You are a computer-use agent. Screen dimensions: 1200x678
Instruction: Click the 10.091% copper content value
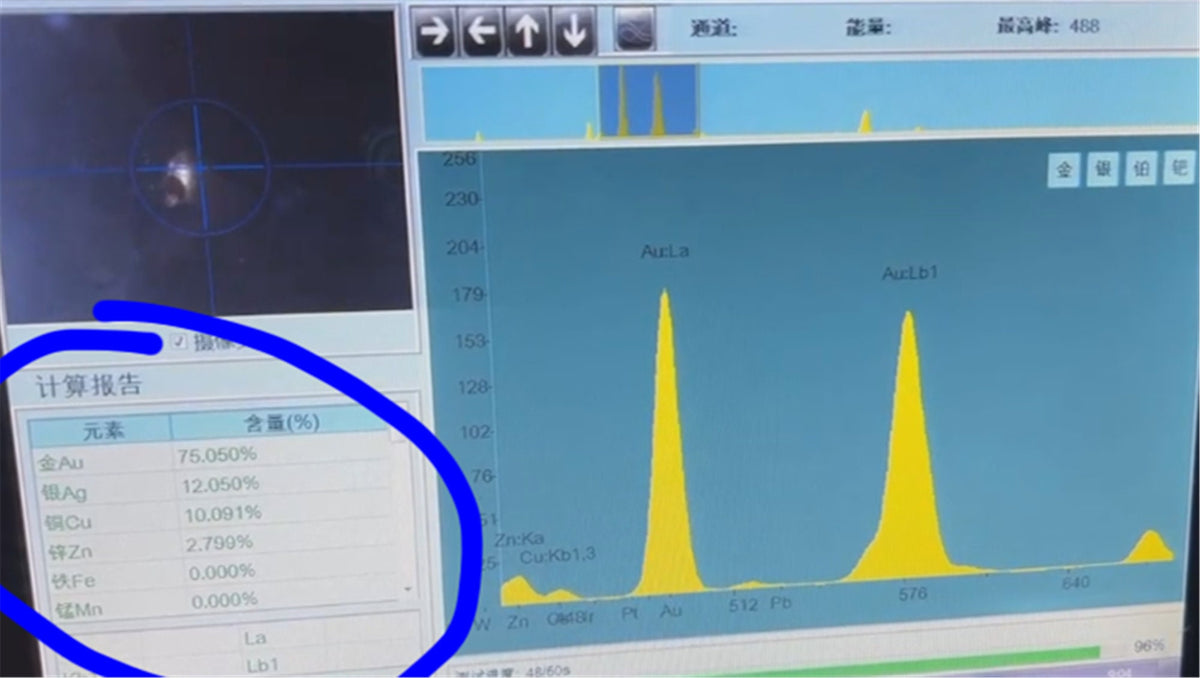pyautogui.click(x=223, y=513)
